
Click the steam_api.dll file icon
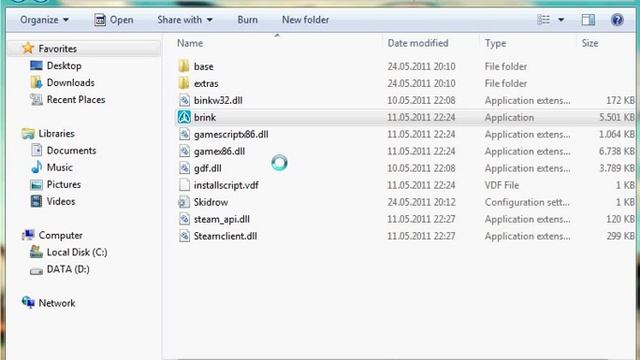[x=184, y=219]
